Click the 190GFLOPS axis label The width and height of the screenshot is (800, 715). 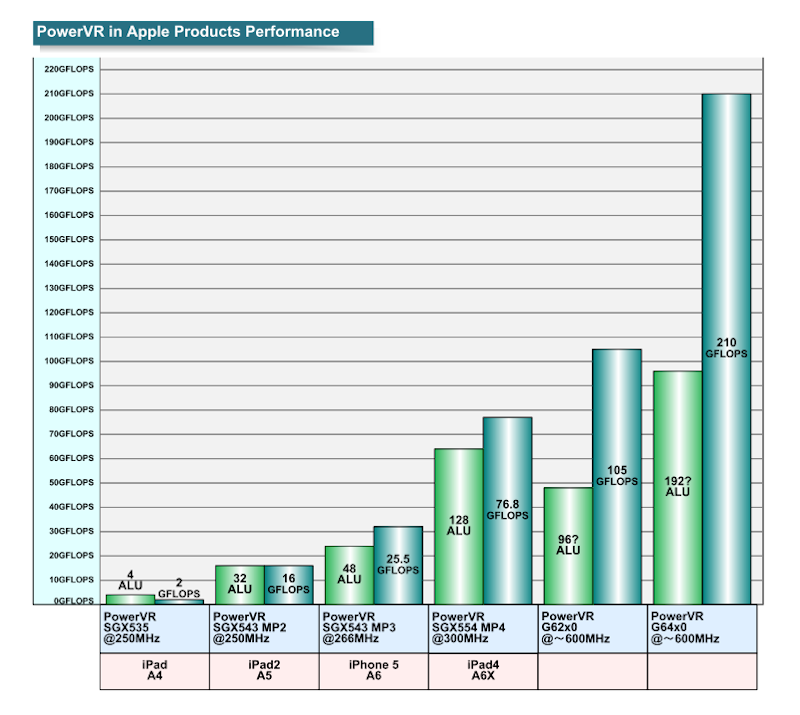[x=69, y=142]
